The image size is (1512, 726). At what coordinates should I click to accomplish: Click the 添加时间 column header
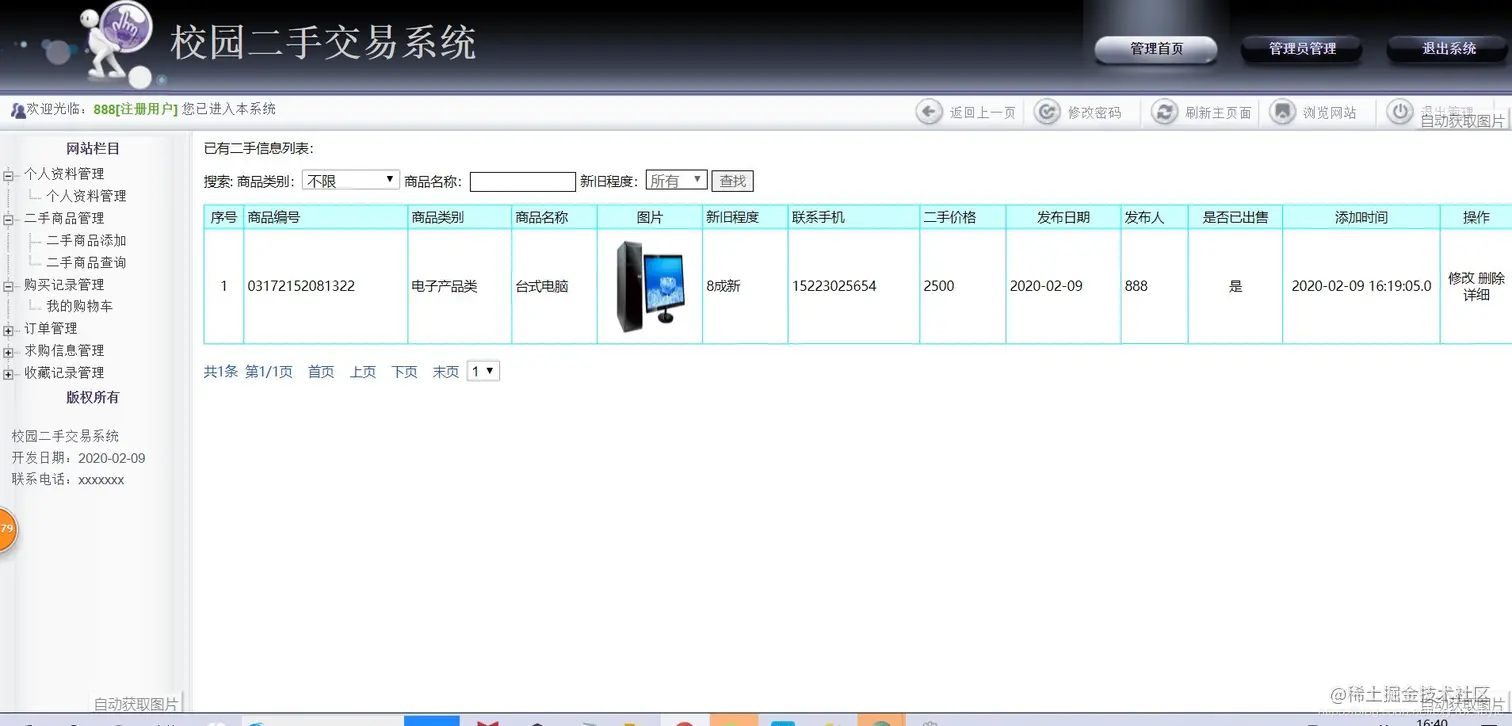(1361, 217)
